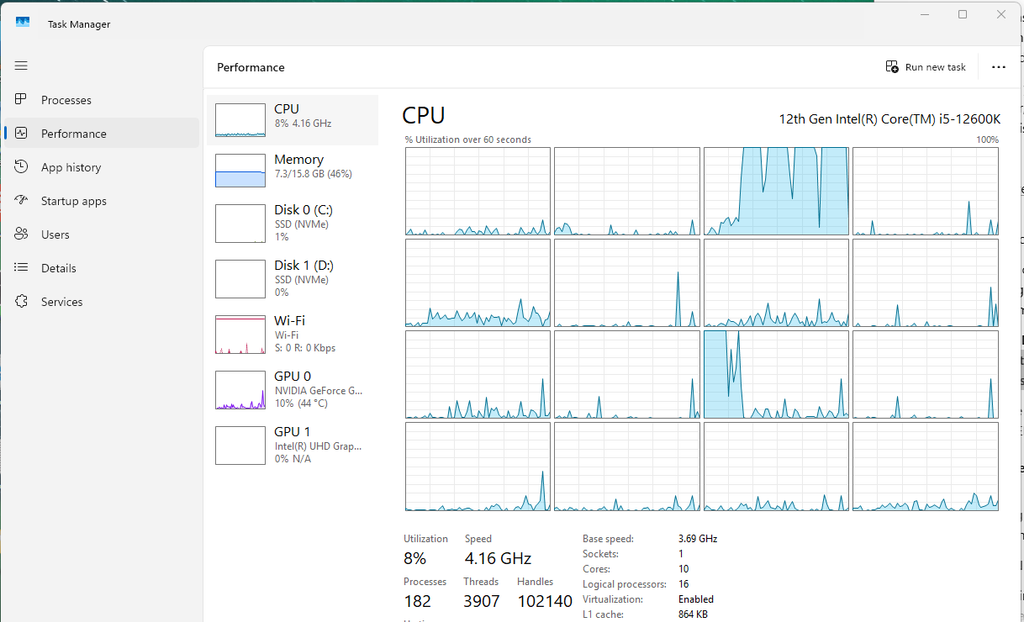Click the L1 cache 864 KB value
Viewport: 1024px width, 622px height.
[693, 614]
